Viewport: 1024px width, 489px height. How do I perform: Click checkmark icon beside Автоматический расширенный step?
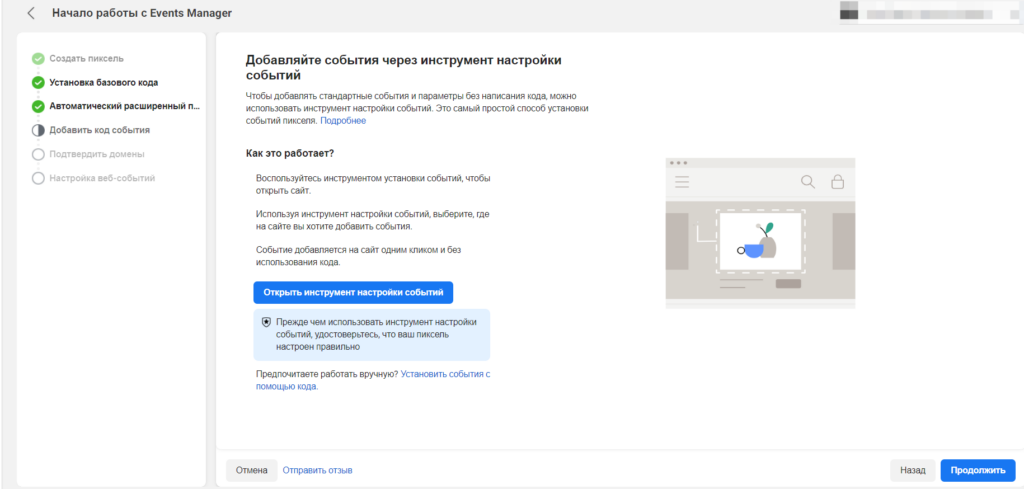click(38, 106)
